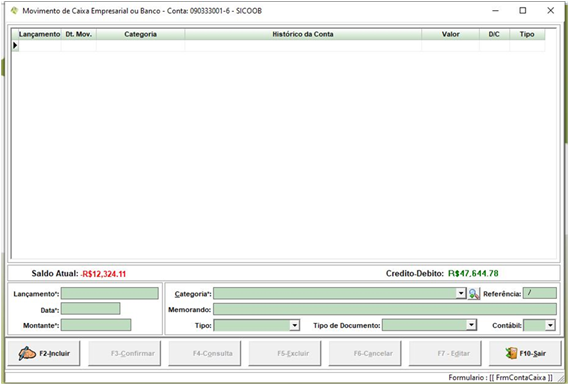Click the Histórico da Conta column header
Viewport: 570px width, 385px height.
(x=303, y=34)
